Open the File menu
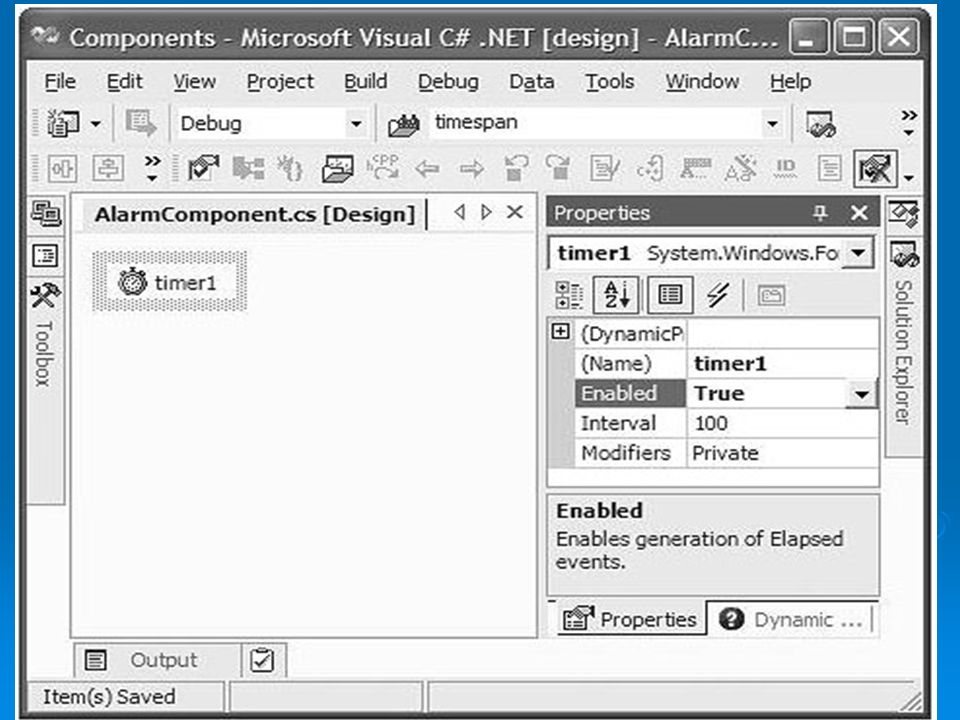This screenshot has height=720, width=960. point(60,81)
